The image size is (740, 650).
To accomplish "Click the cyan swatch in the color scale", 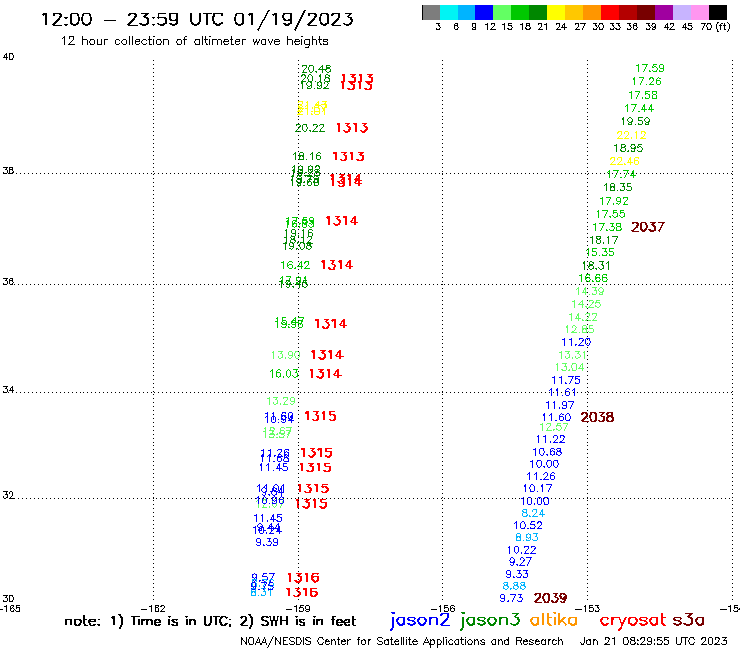I will pyautogui.click(x=449, y=12).
